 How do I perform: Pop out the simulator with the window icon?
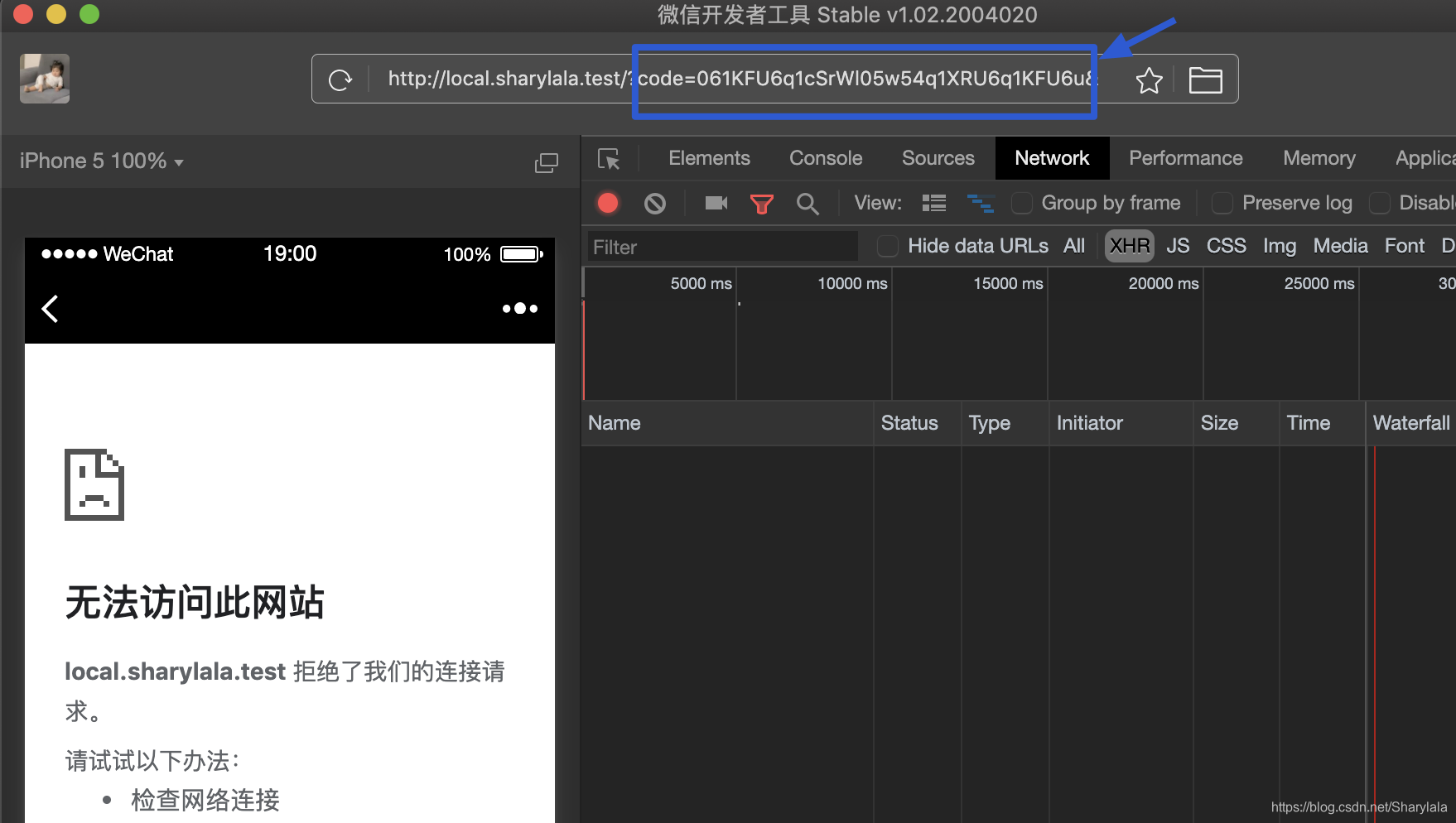click(547, 162)
